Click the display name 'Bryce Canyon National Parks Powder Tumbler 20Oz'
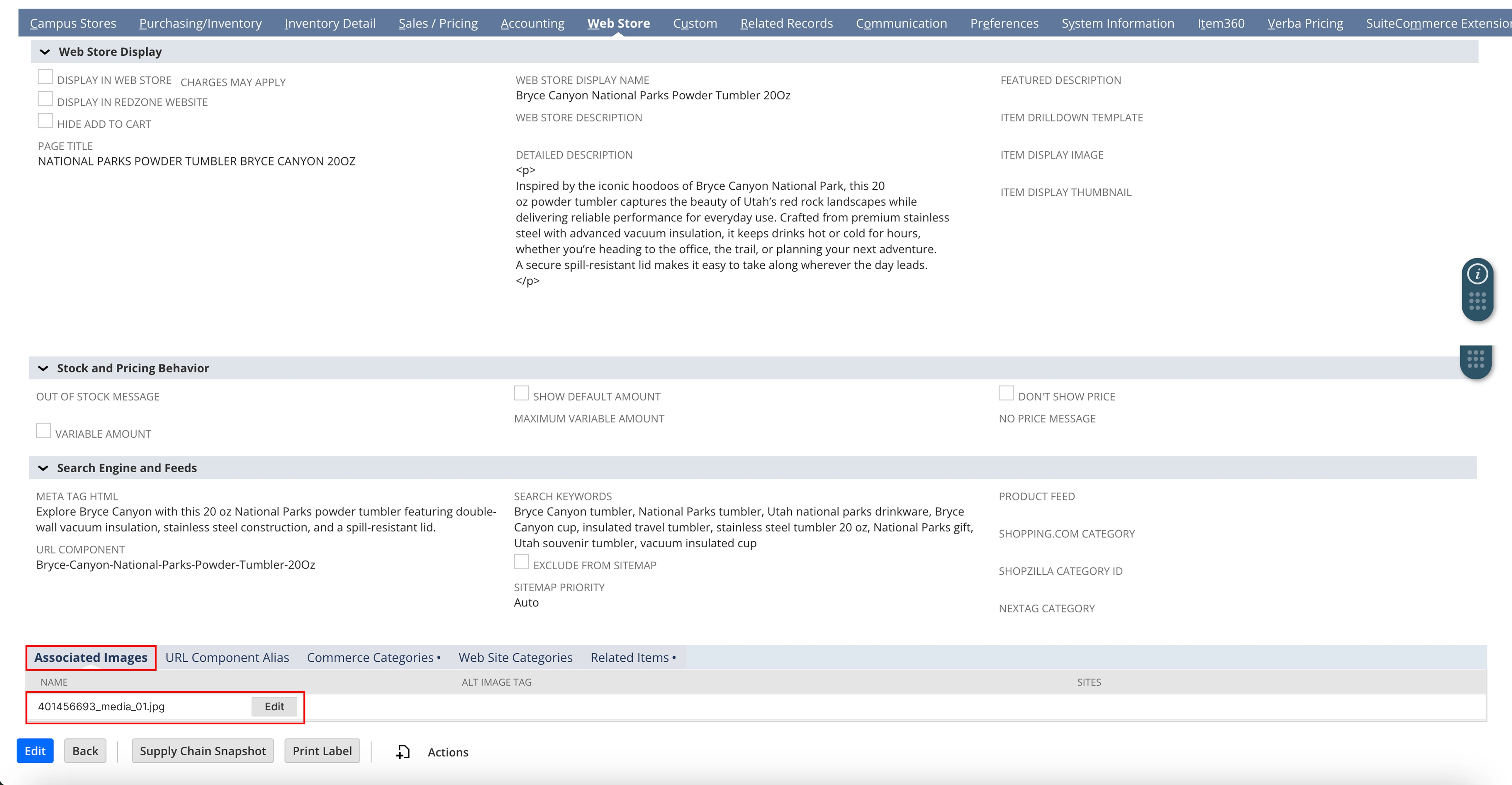 point(653,95)
